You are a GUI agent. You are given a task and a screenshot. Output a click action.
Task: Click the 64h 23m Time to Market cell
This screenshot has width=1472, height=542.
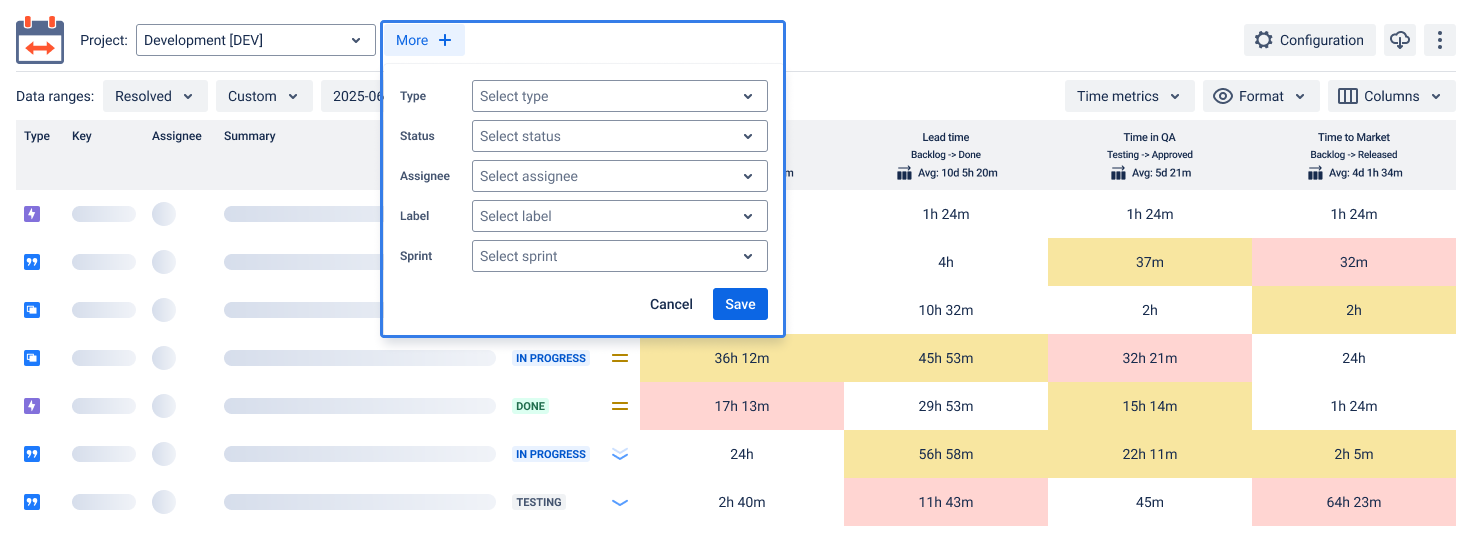coord(1354,502)
